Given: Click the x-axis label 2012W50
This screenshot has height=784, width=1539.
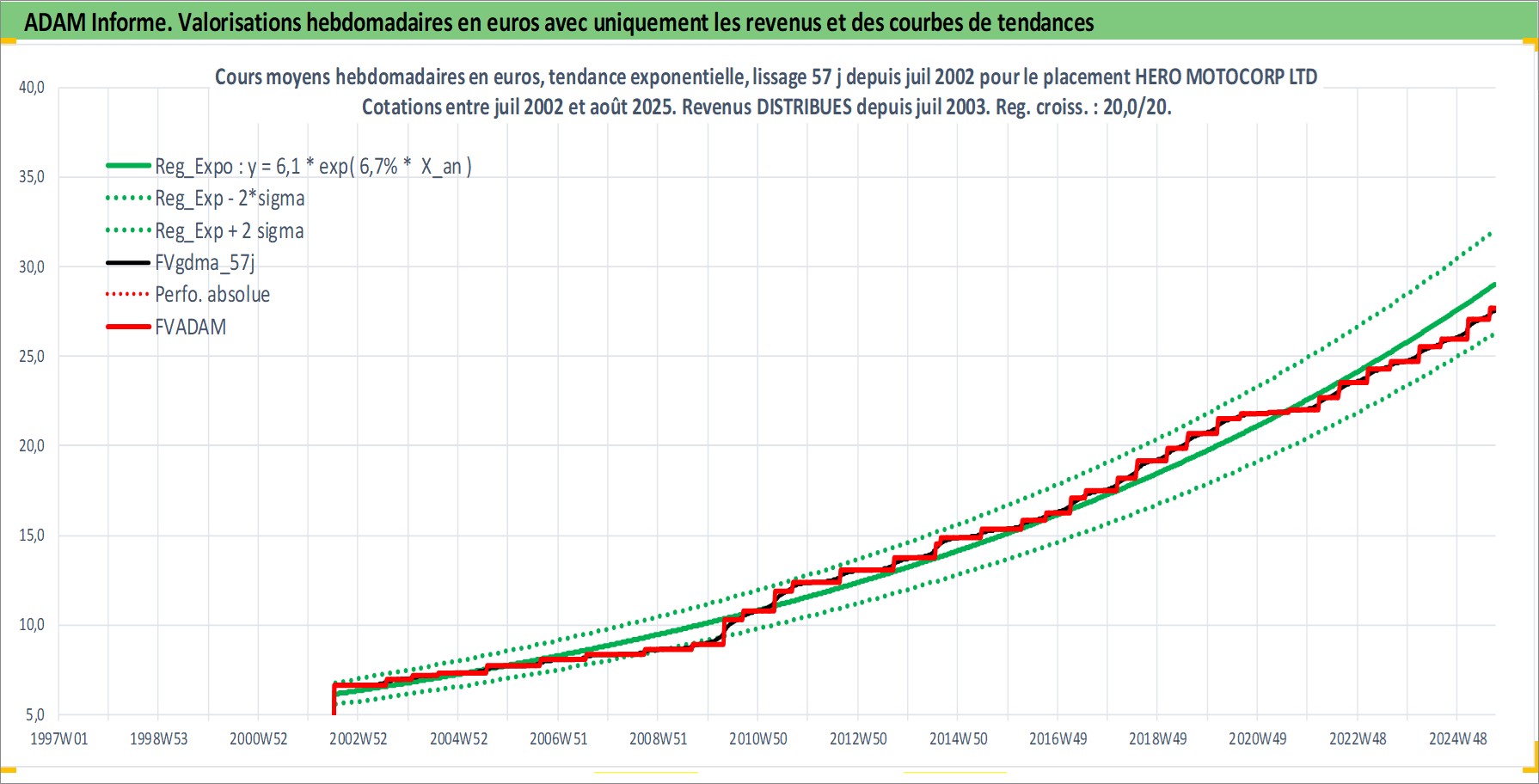Looking at the screenshot, I should click(x=858, y=738).
